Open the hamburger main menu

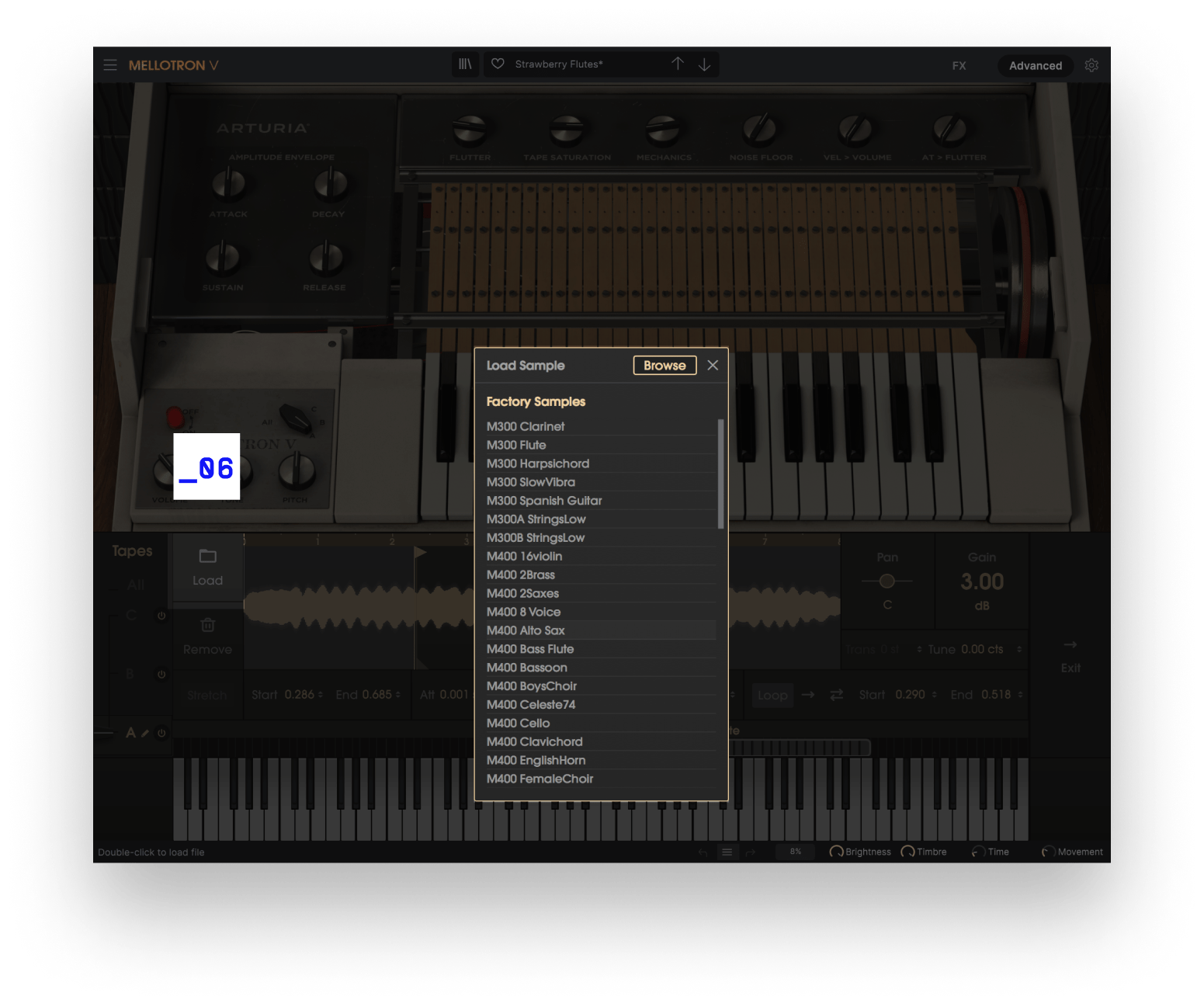pos(110,65)
